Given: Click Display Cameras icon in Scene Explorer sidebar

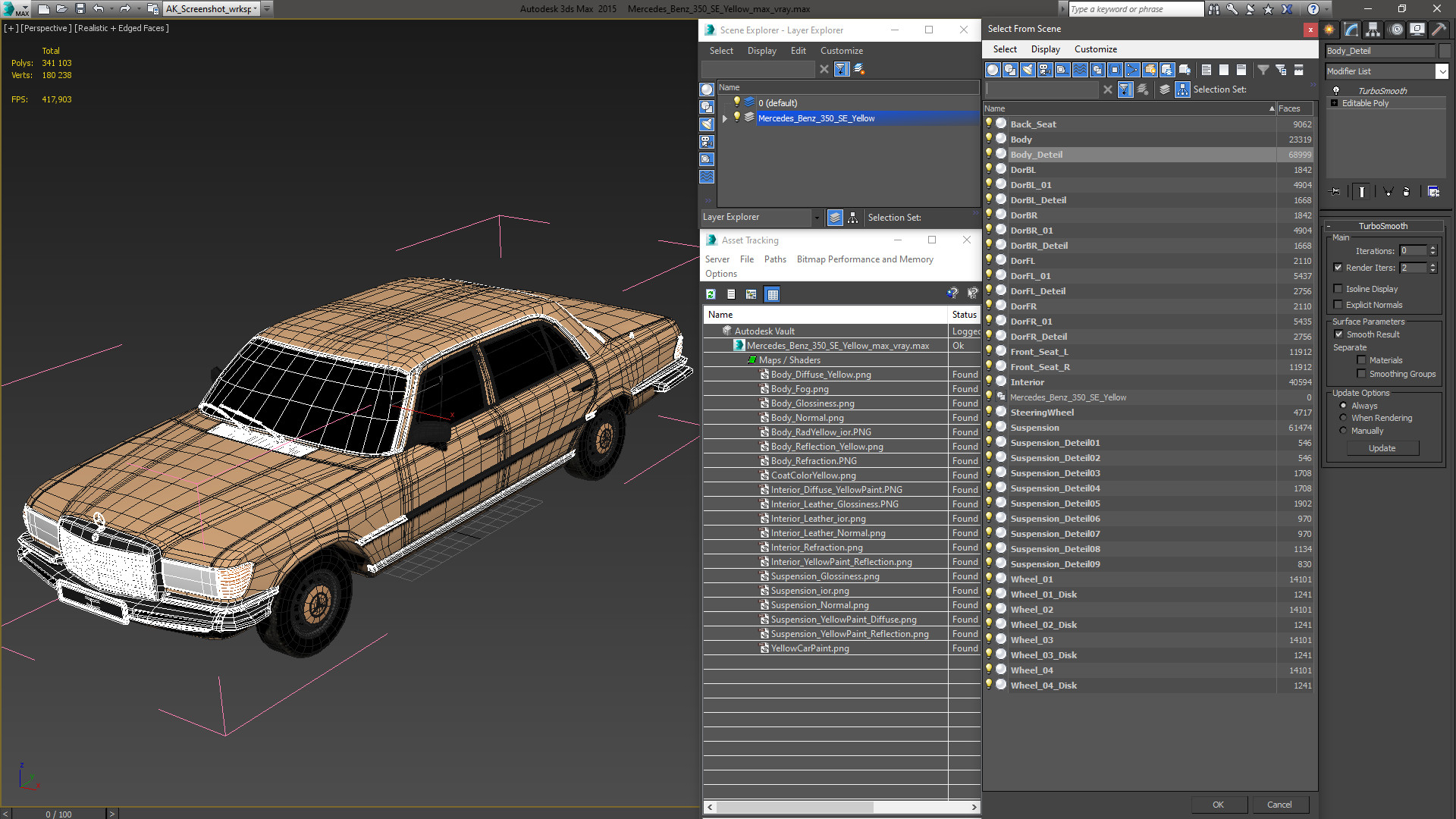Looking at the screenshot, I should pos(707,142).
